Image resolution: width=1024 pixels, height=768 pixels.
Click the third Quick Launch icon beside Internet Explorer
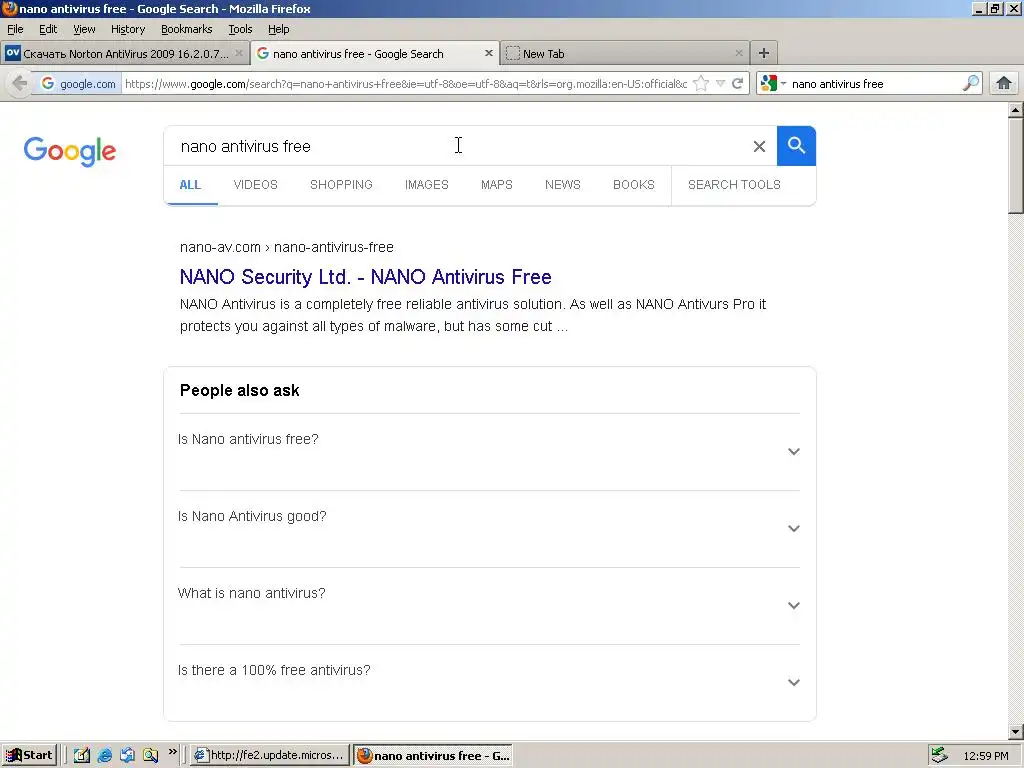127,755
